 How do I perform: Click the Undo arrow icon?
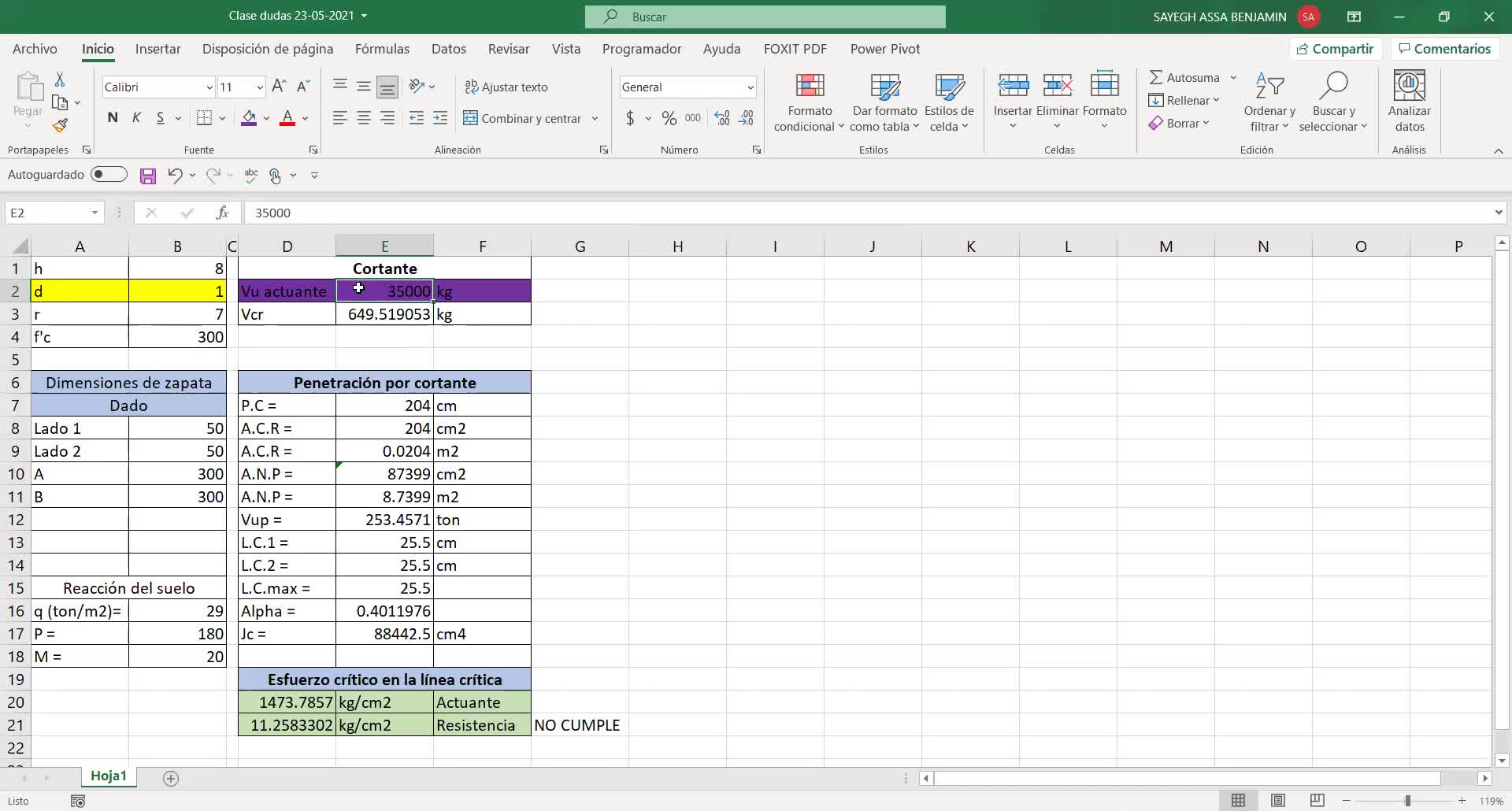coord(175,176)
